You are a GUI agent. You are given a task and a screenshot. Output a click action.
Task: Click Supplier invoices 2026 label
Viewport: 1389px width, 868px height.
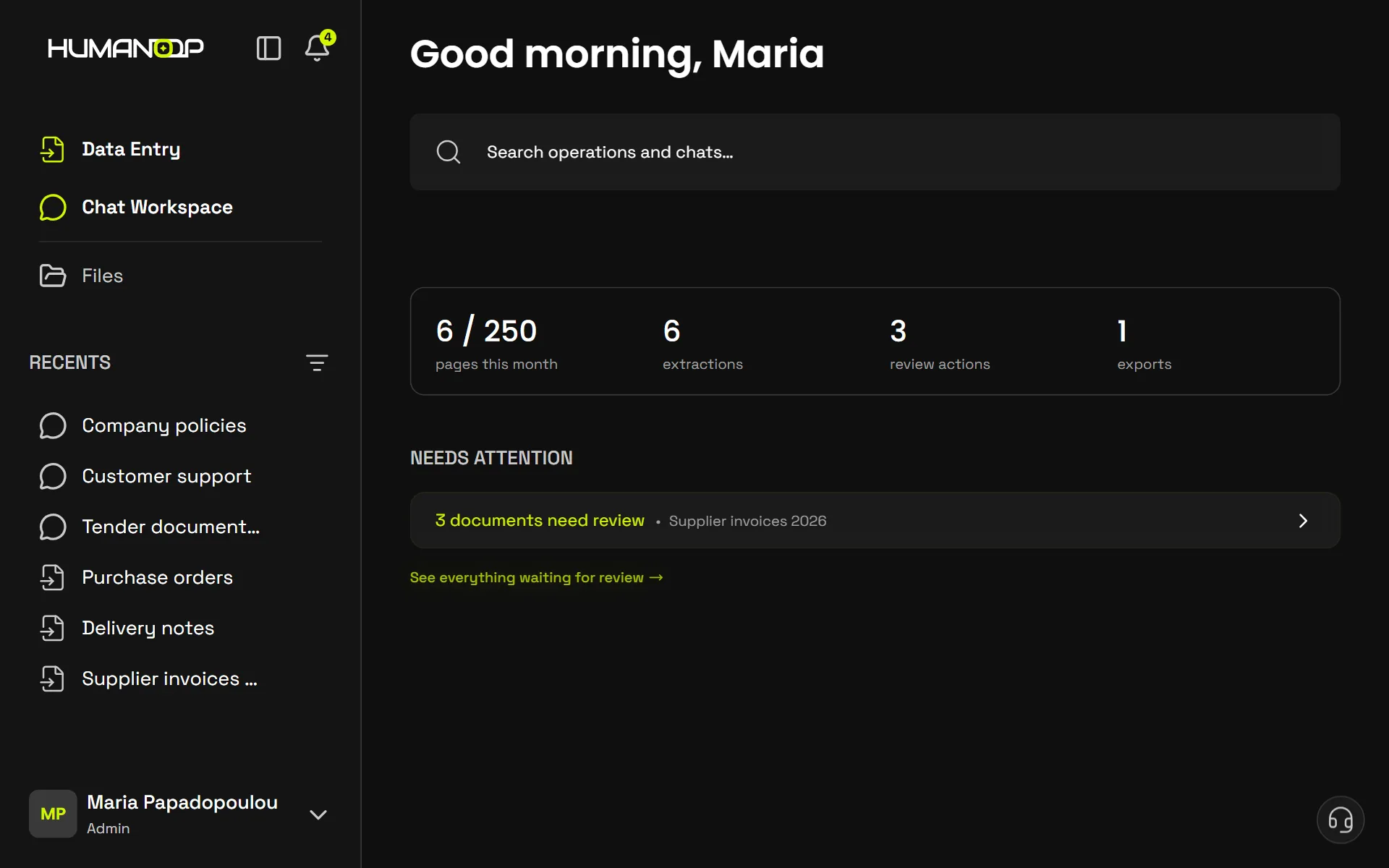point(747,522)
